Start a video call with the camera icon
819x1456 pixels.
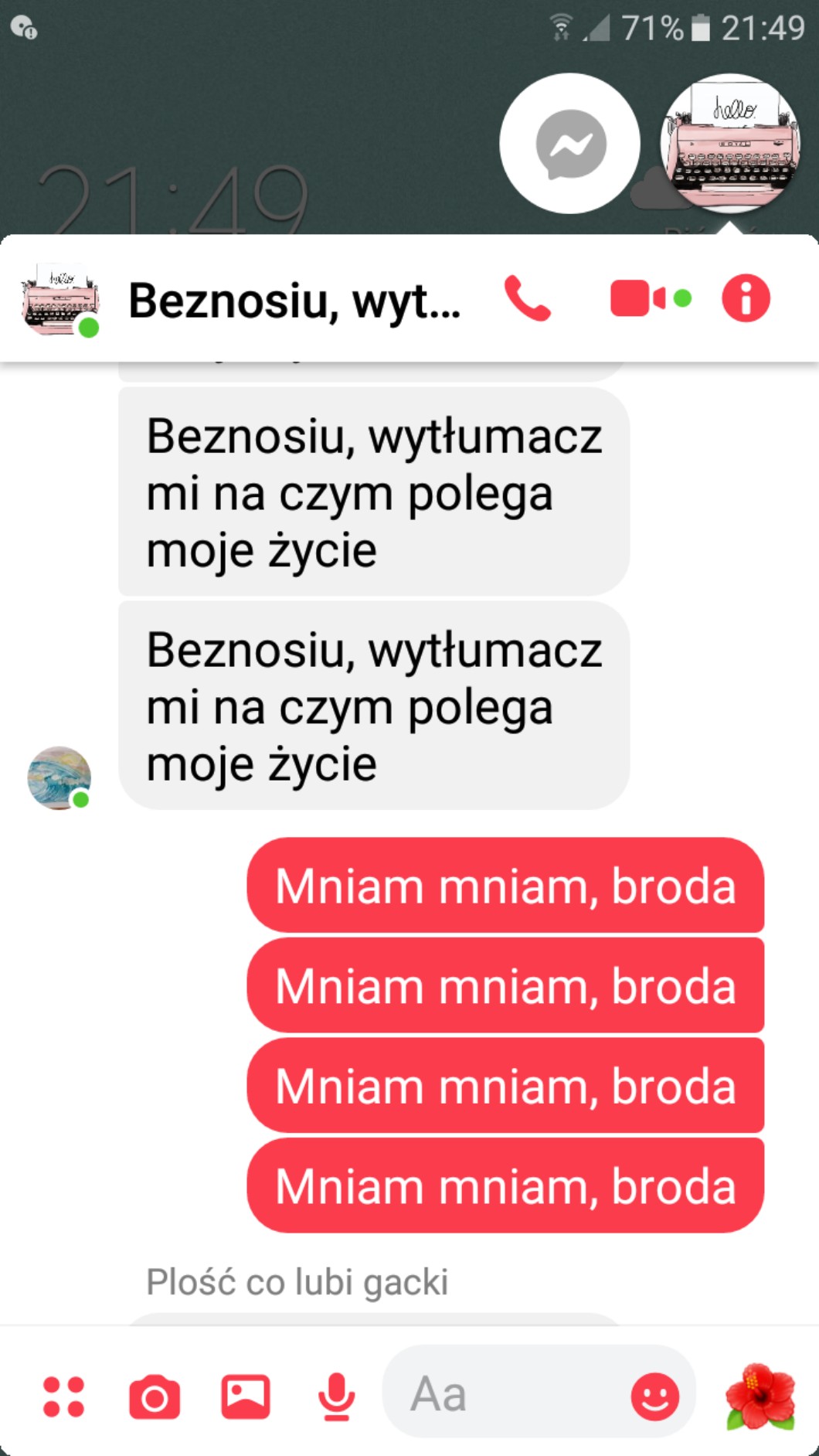650,298
